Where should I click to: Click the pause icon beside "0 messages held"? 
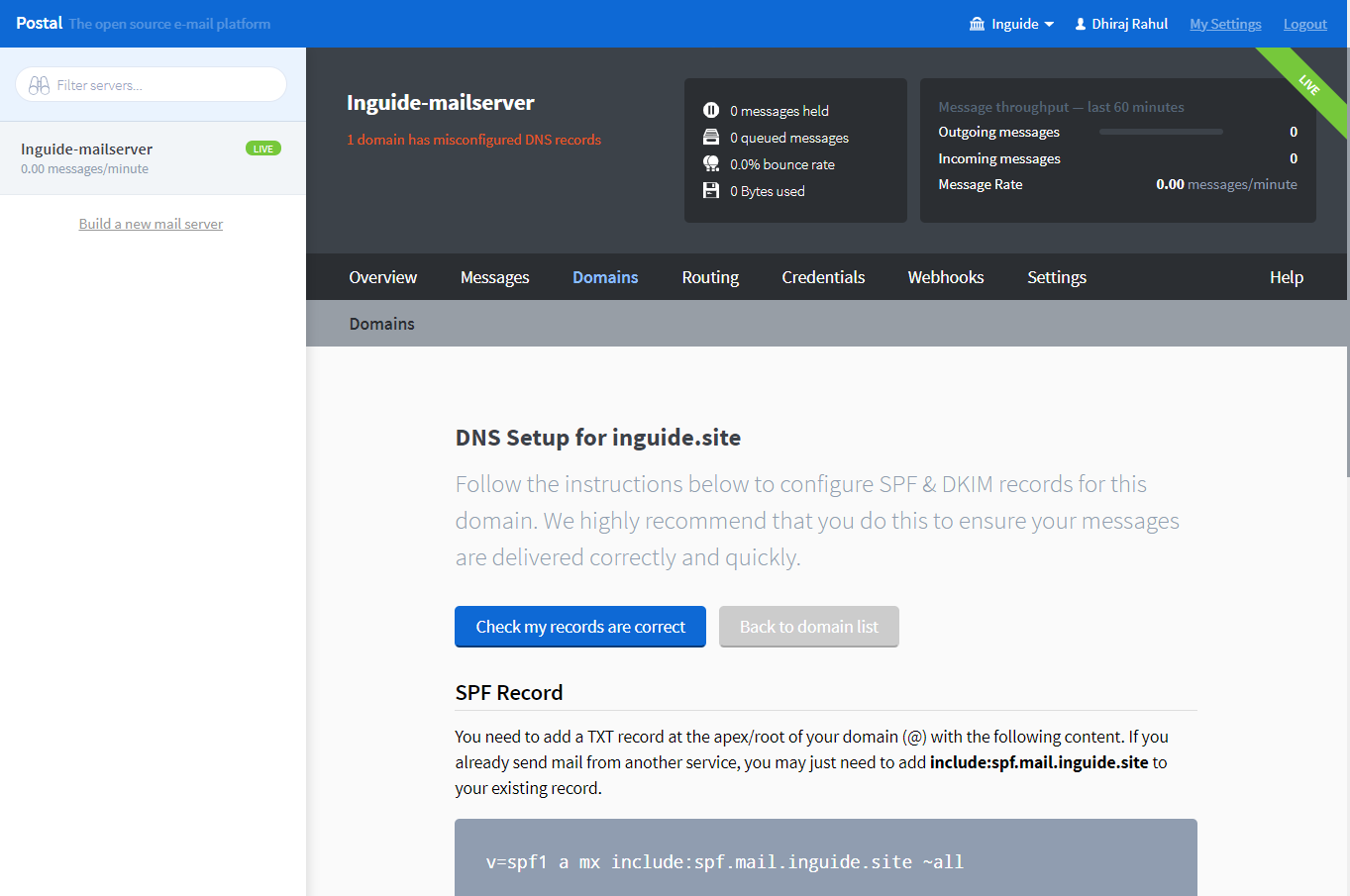coord(711,110)
